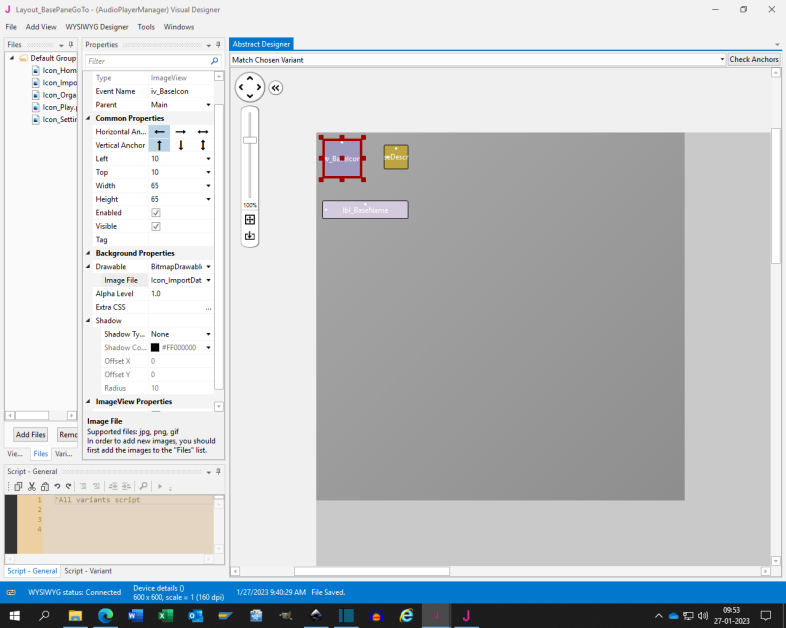Click the black Shadow Color swatch

[x=155, y=348]
